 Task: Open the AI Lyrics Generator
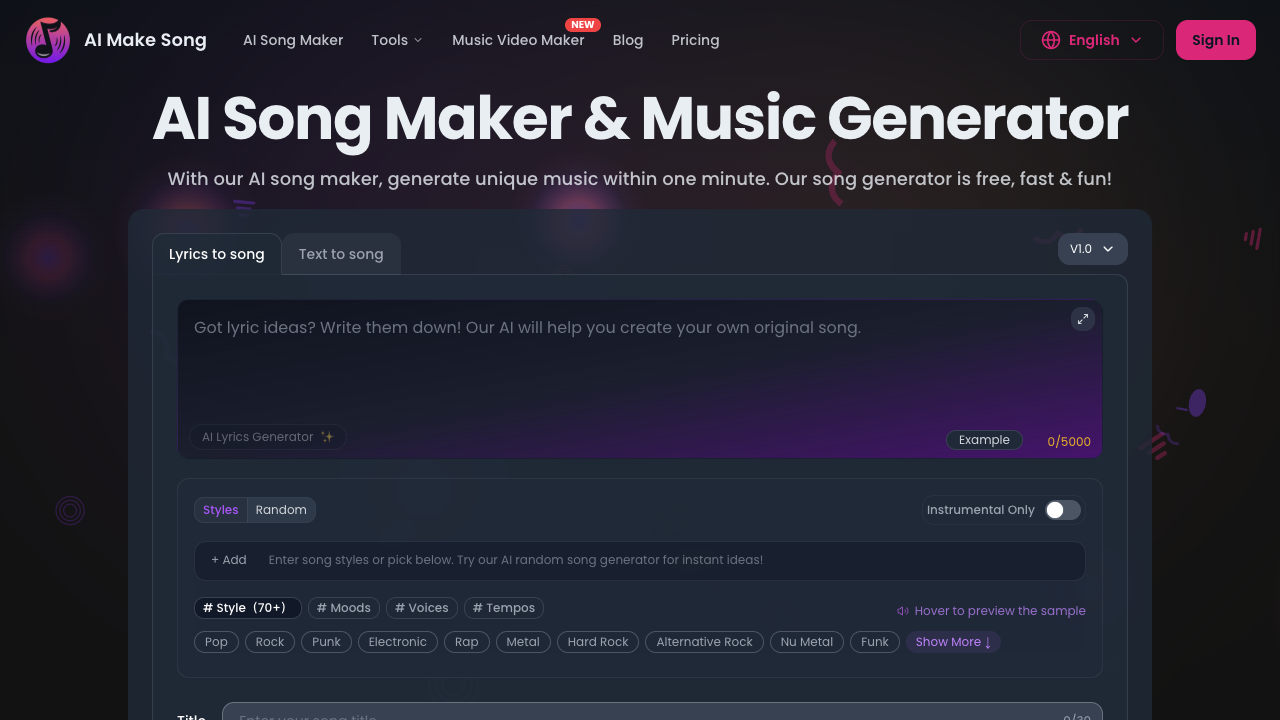pos(267,437)
